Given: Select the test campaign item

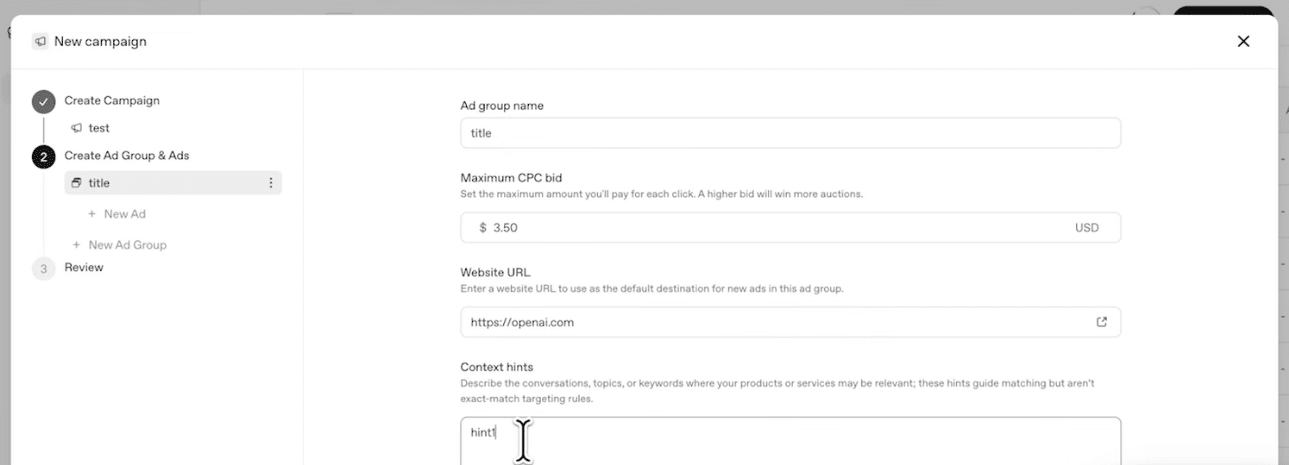Looking at the screenshot, I should click(99, 128).
